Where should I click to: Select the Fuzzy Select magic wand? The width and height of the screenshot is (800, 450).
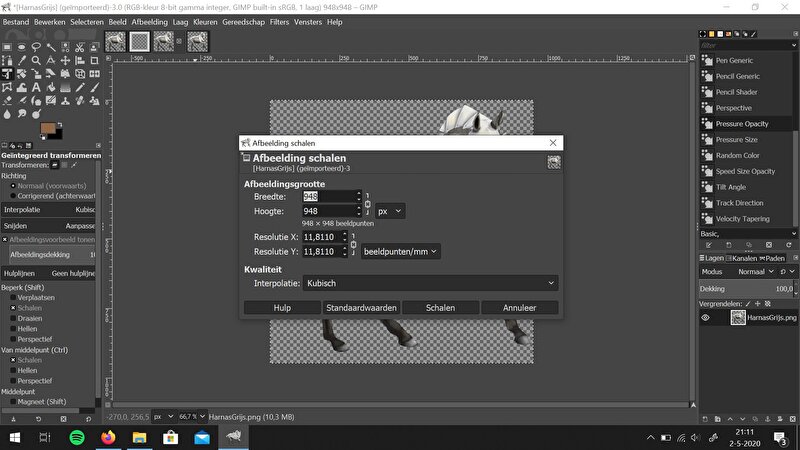tap(51, 47)
